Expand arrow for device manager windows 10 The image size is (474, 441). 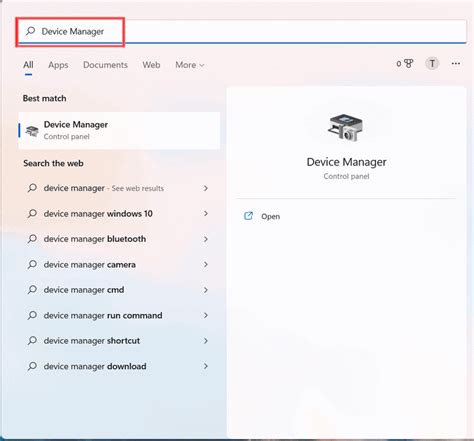(x=206, y=213)
